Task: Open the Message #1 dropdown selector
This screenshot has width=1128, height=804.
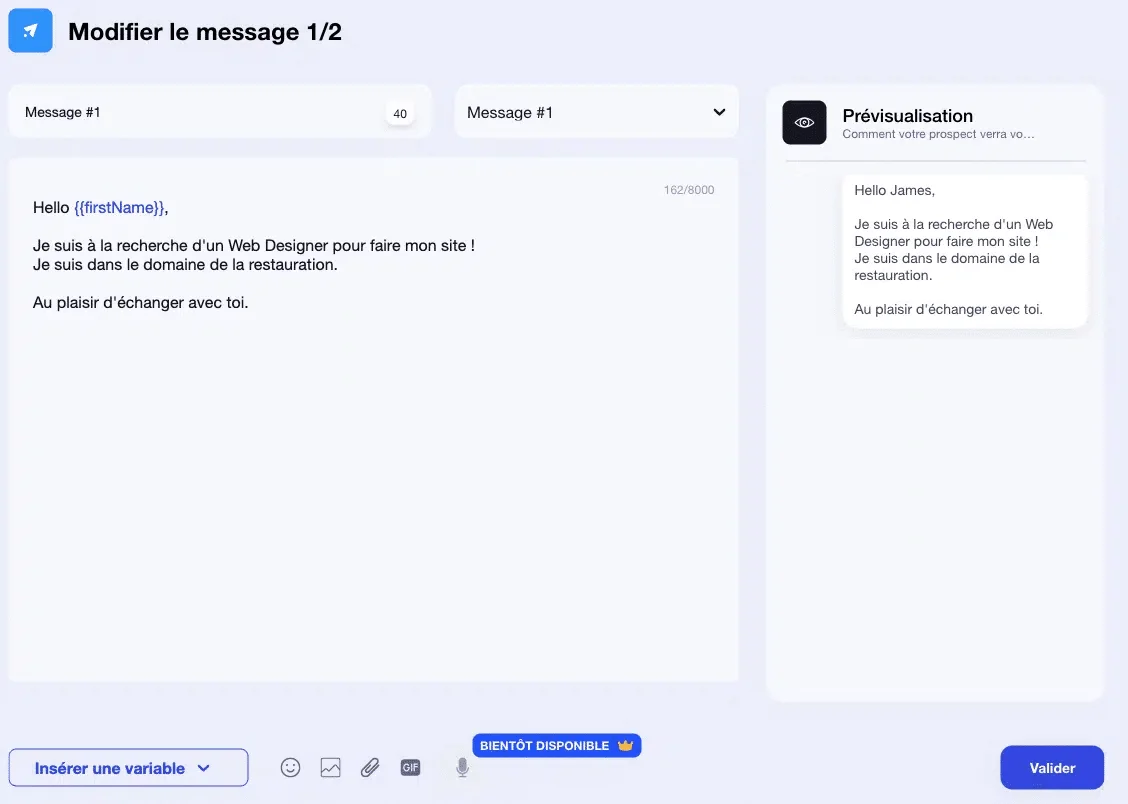Action: 596,112
